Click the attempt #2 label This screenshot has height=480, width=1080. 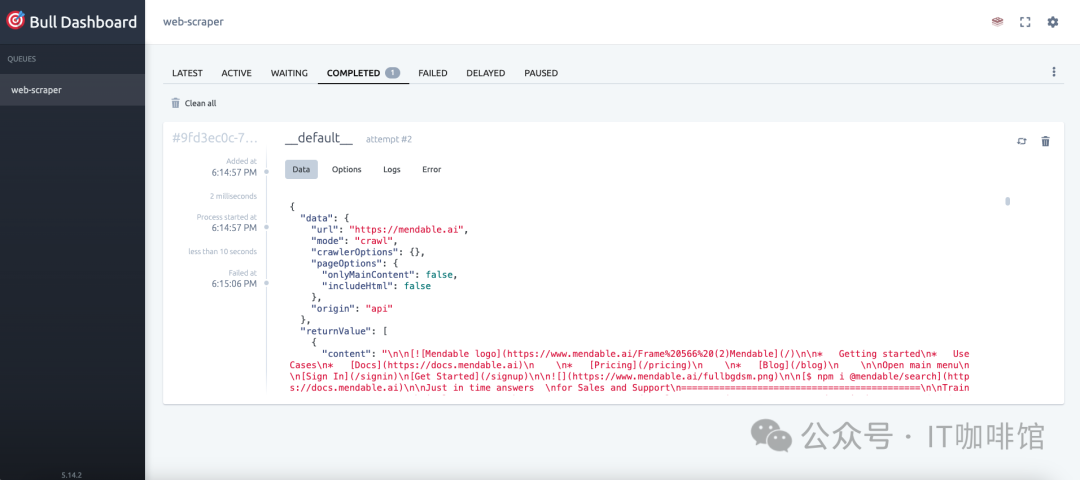388,140
